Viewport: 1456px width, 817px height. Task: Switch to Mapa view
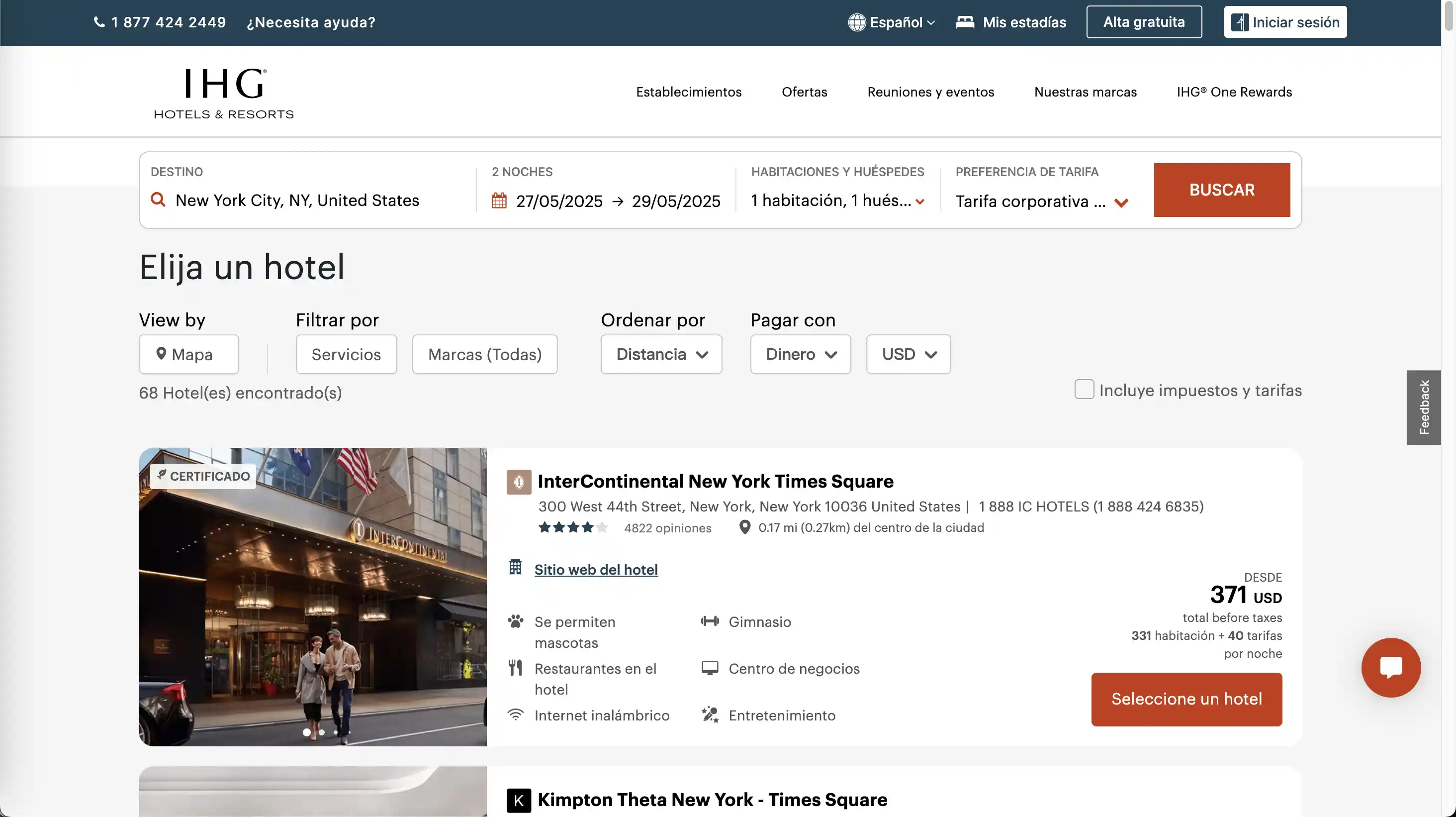(x=189, y=354)
